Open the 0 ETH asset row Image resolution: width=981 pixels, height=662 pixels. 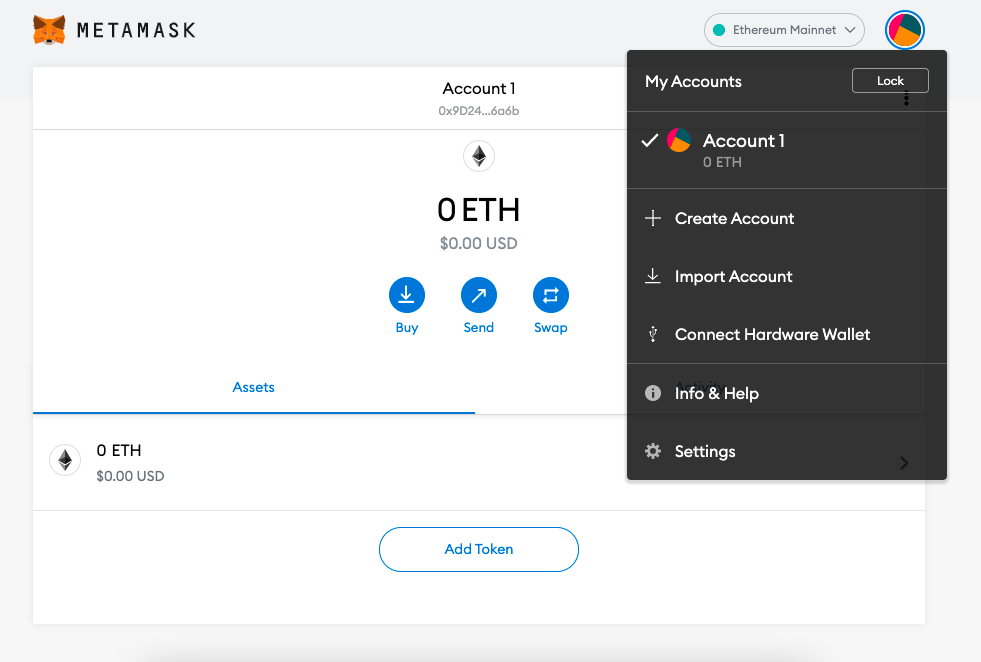479,462
